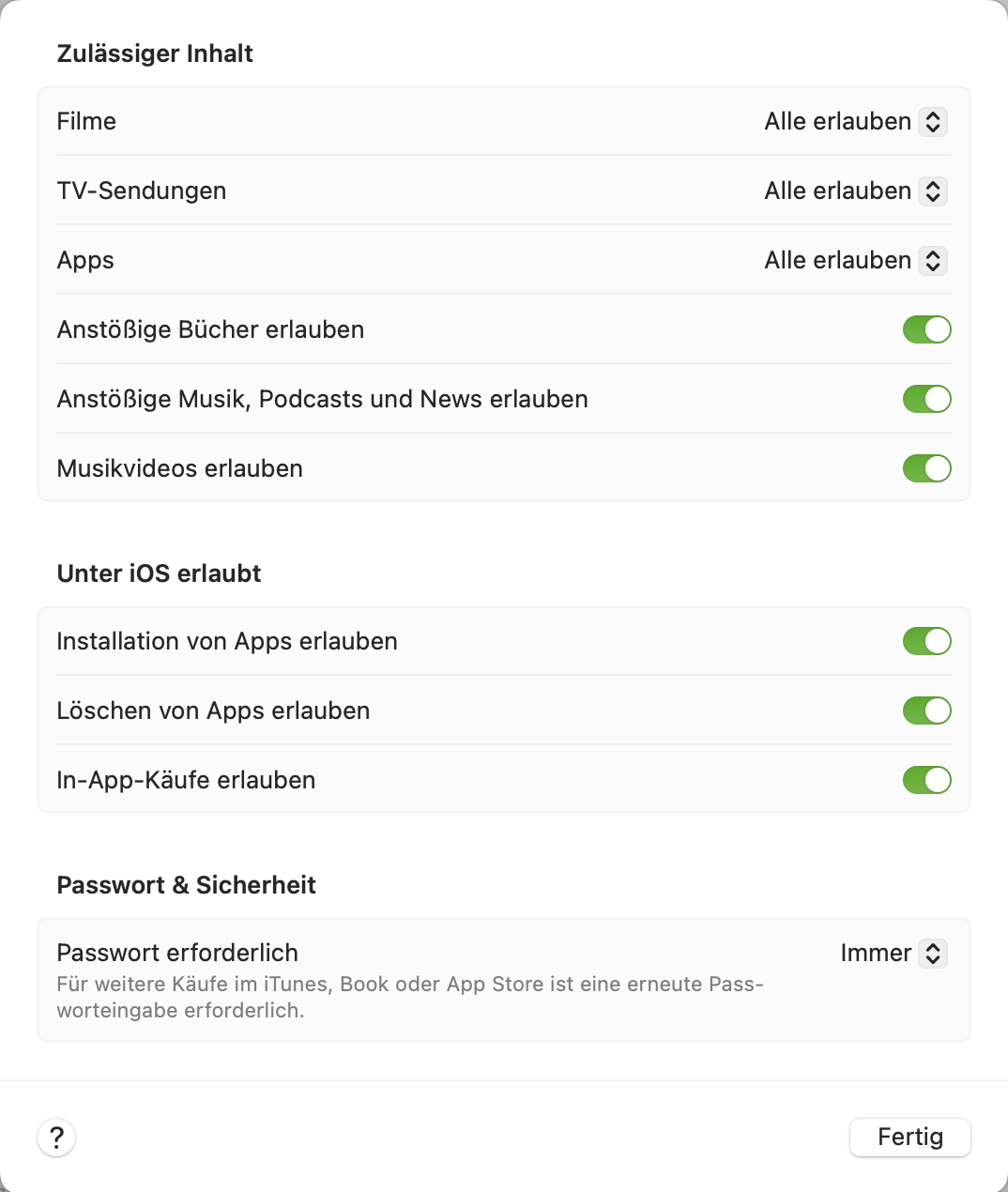
Task: Click the Filme row label
Action: 86,122
